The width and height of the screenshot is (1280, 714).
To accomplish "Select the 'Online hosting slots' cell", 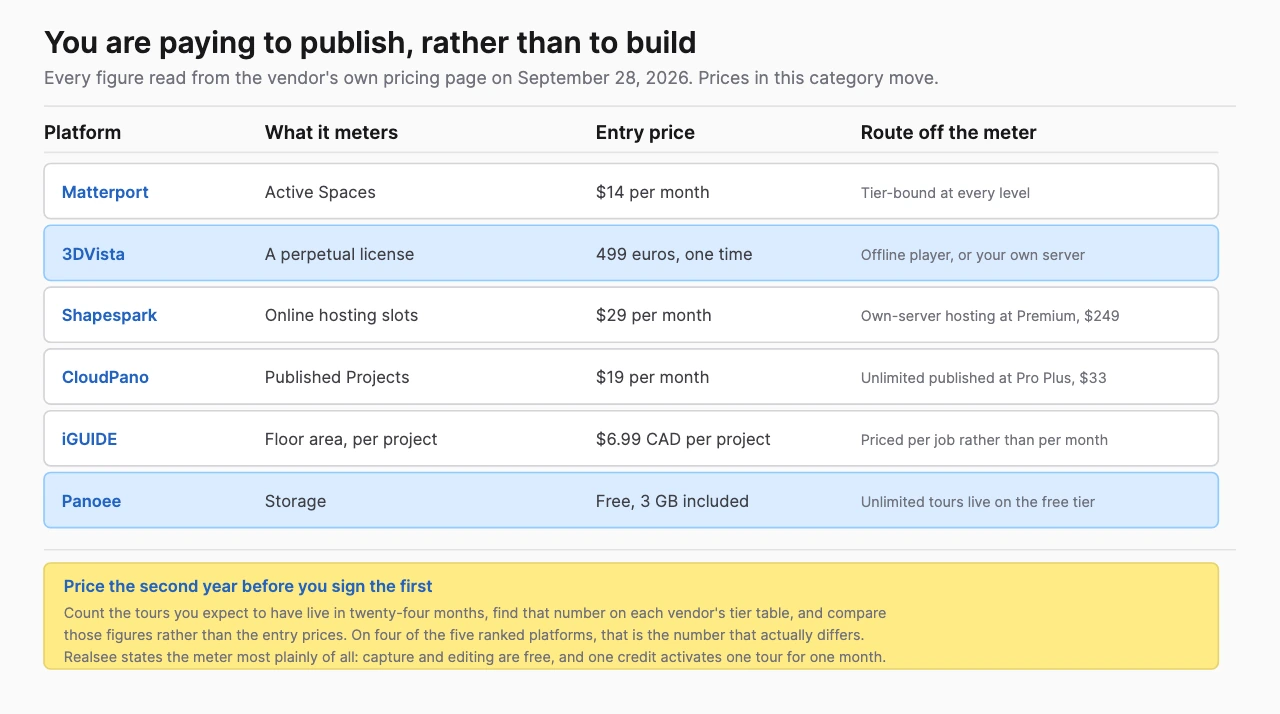I will pos(341,315).
